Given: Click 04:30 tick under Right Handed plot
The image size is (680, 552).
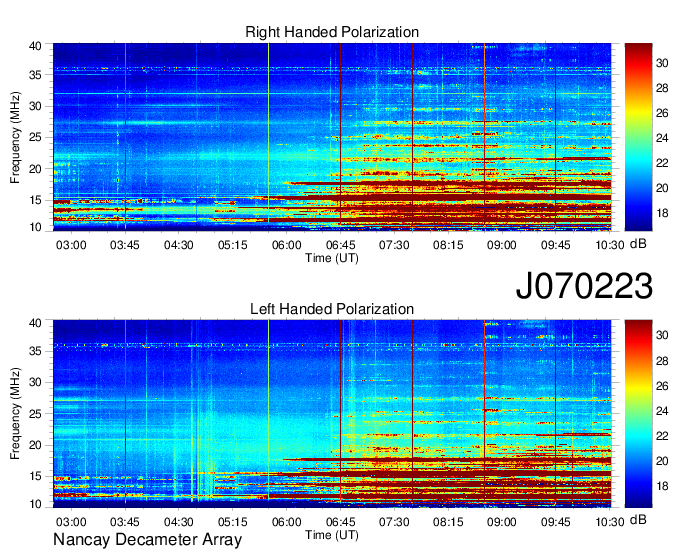Looking at the screenshot, I should 179,245.
